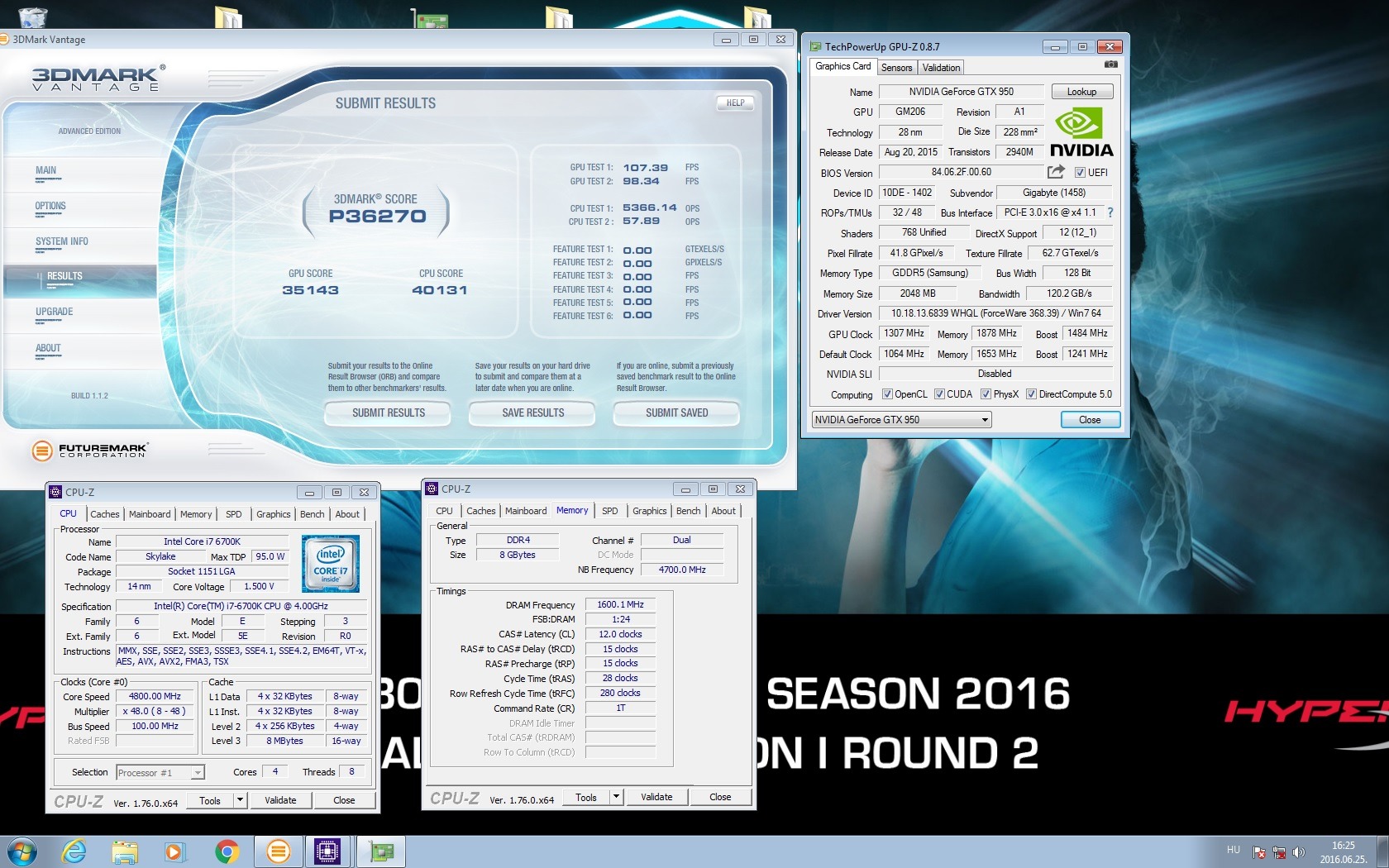Click the GPU-Z screenshot camera icon
Viewport: 1389px width, 868px height.
click(1110, 64)
